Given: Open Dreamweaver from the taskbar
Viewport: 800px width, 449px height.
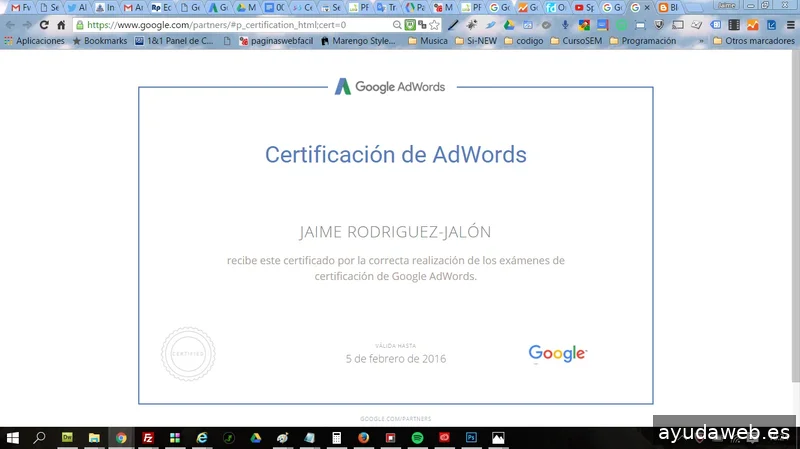Looking at the screenshot, I should 67,438.
